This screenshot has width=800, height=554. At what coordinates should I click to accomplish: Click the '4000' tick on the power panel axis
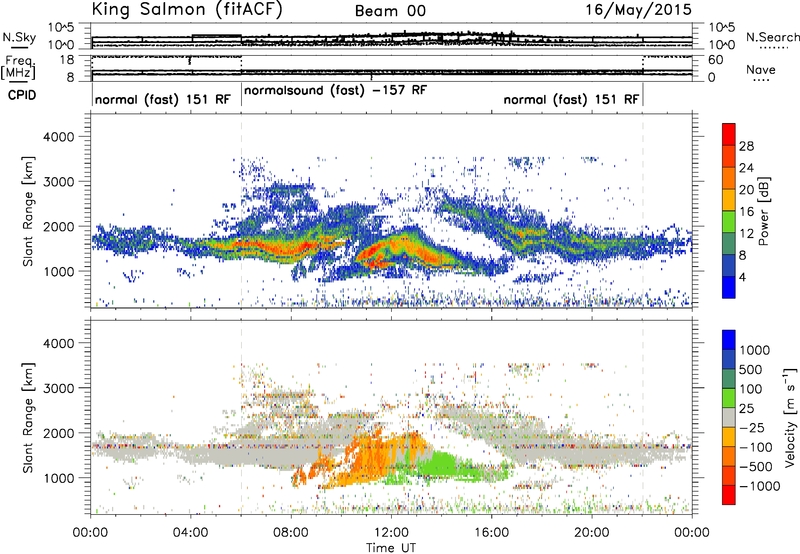tap(58, 137)
